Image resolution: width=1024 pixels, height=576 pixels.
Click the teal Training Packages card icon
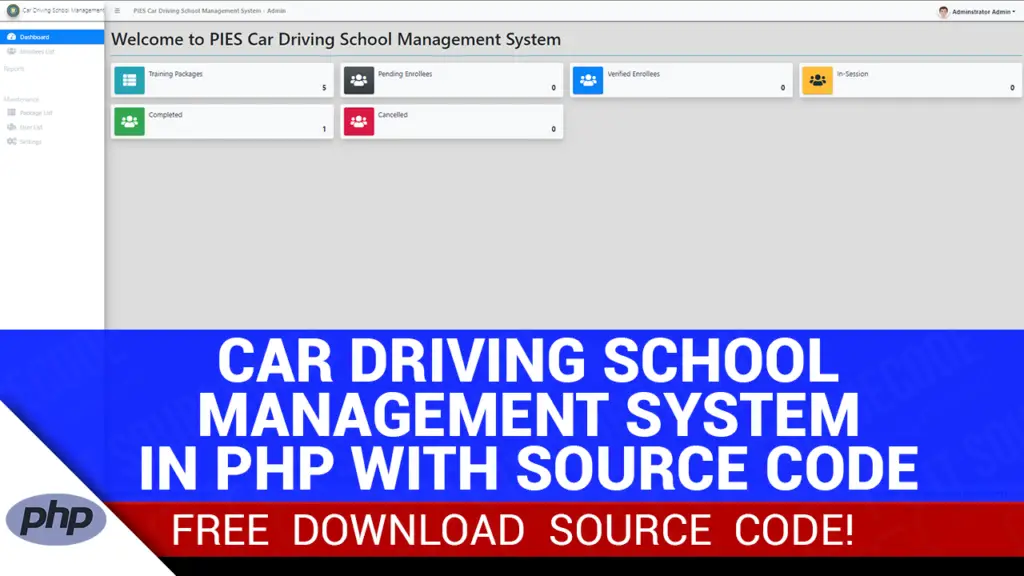click(x=129, y=79)
